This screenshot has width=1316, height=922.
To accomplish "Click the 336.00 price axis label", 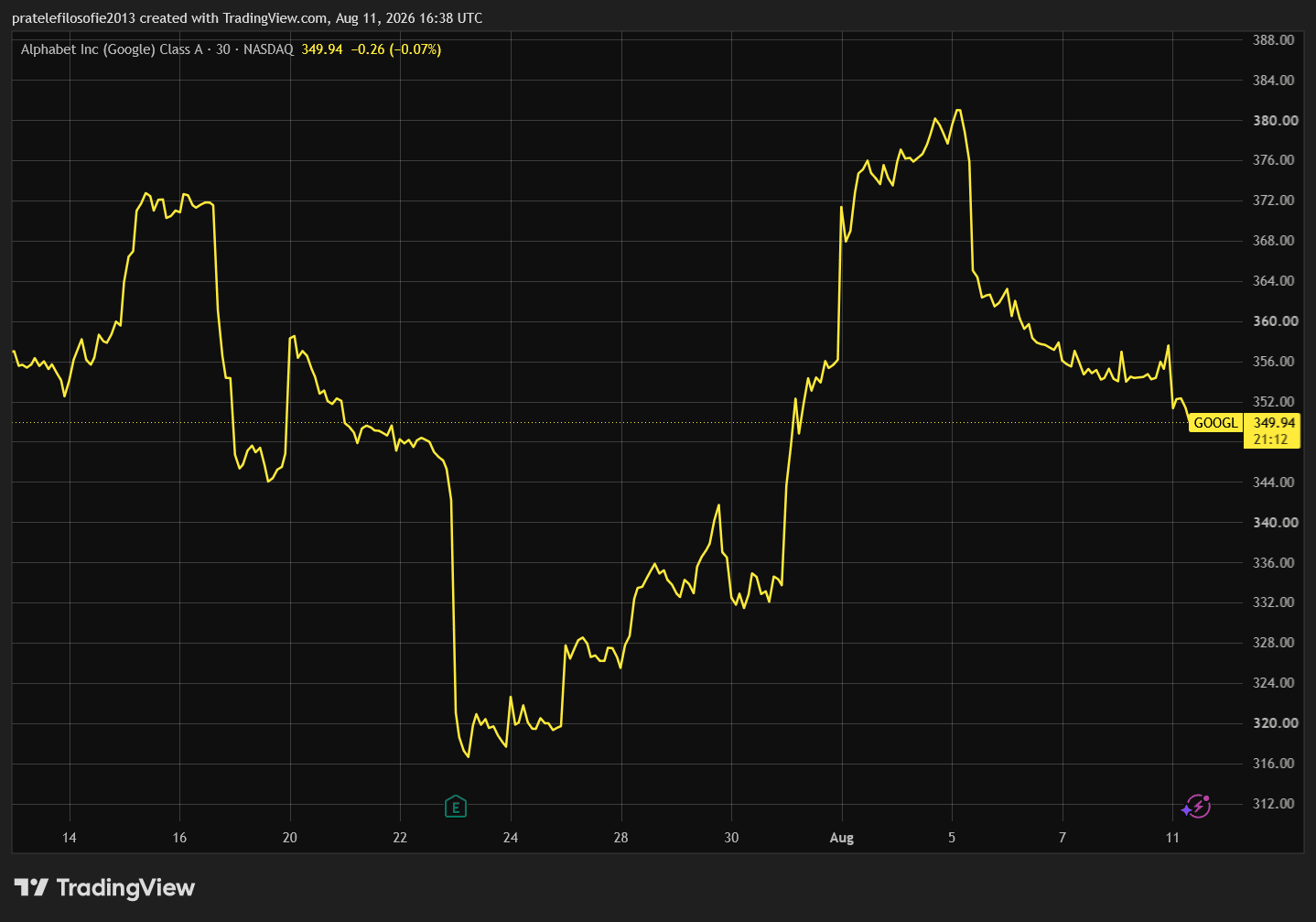I will [1274, 563].
